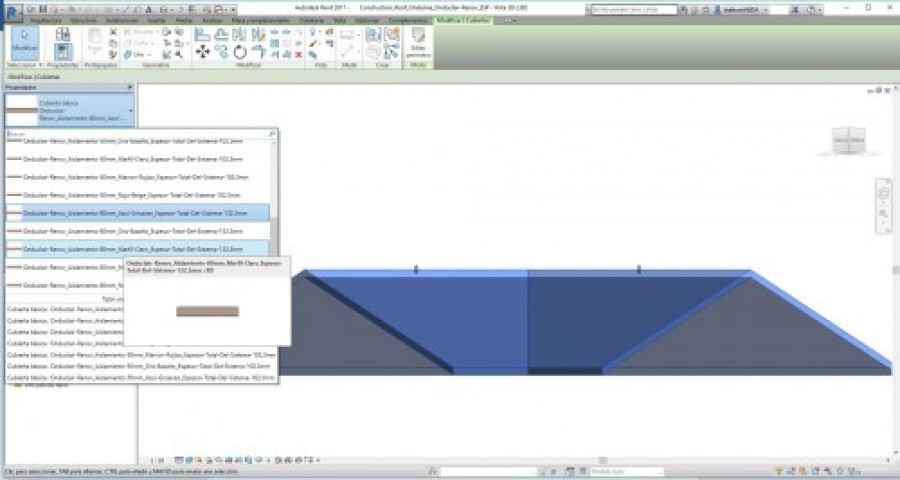Open the Vista ribbon tab

(340, 21)
